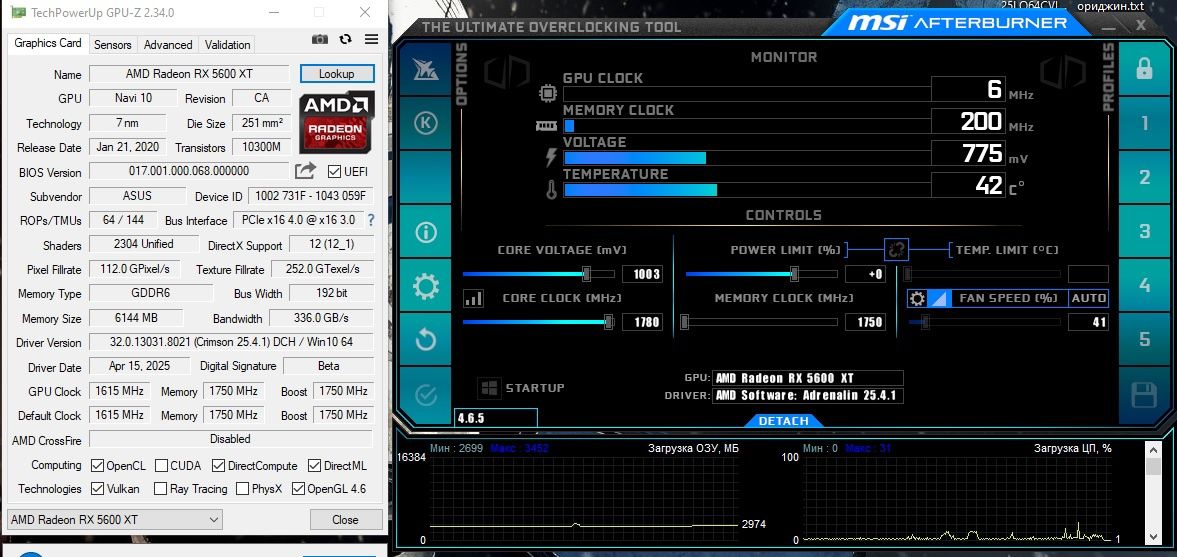The height and width of the screenshot is (557, 1177).
Task: Click the GPU-Z screenshot camera icon
Action: [x=320, y=39]
